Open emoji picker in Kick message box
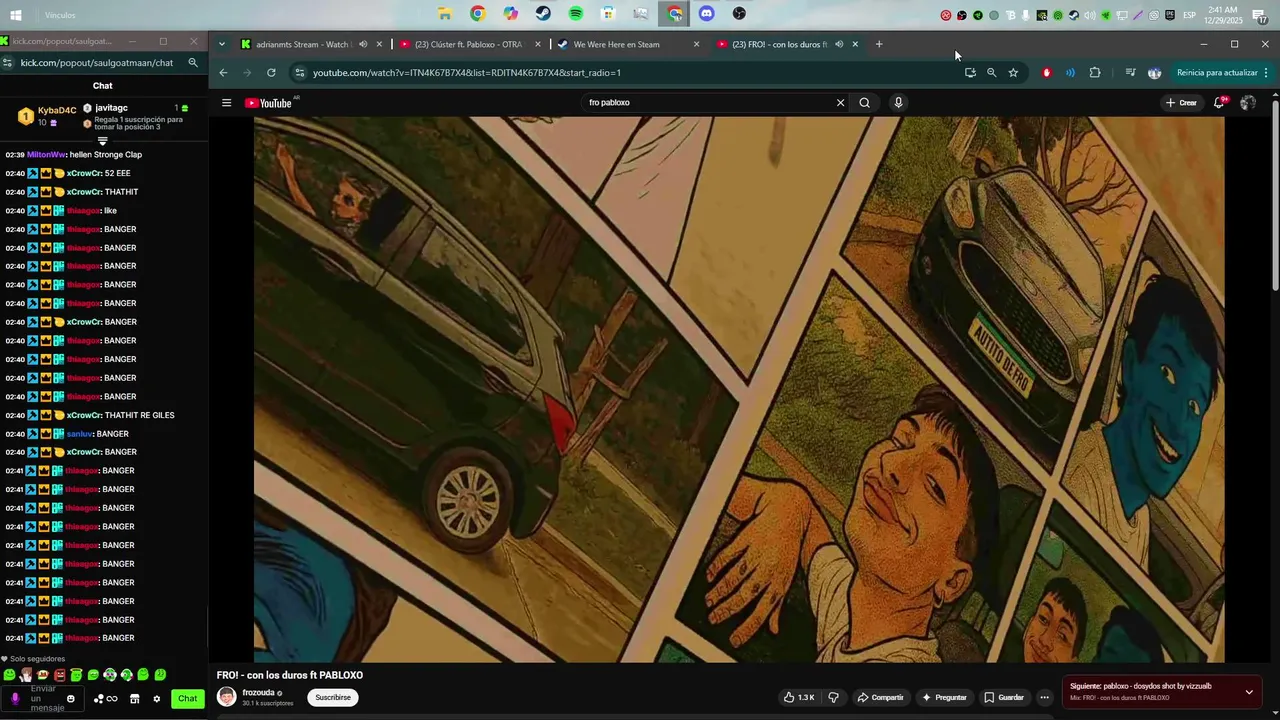1280x720 pixels. 70,699
